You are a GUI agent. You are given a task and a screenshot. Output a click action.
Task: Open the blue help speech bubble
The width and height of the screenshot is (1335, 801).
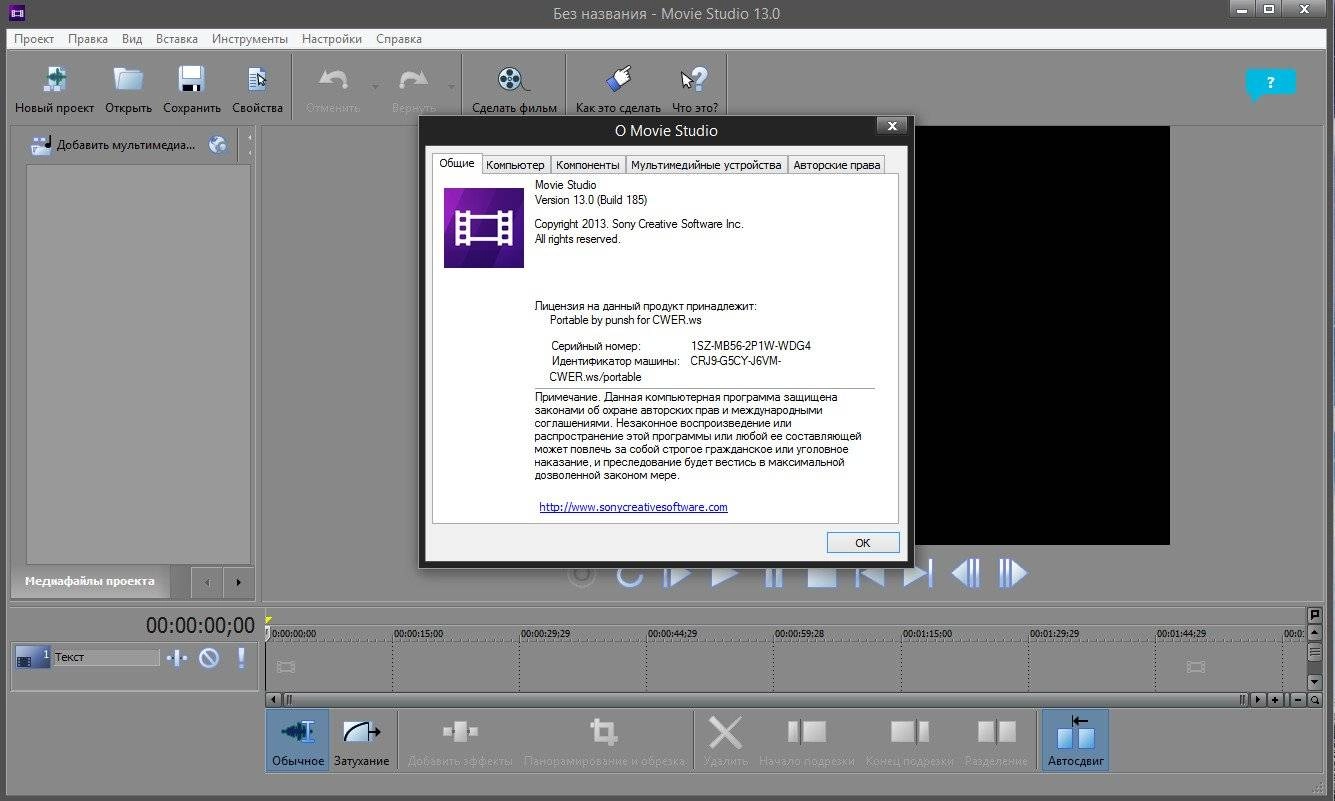[1270, 84]
